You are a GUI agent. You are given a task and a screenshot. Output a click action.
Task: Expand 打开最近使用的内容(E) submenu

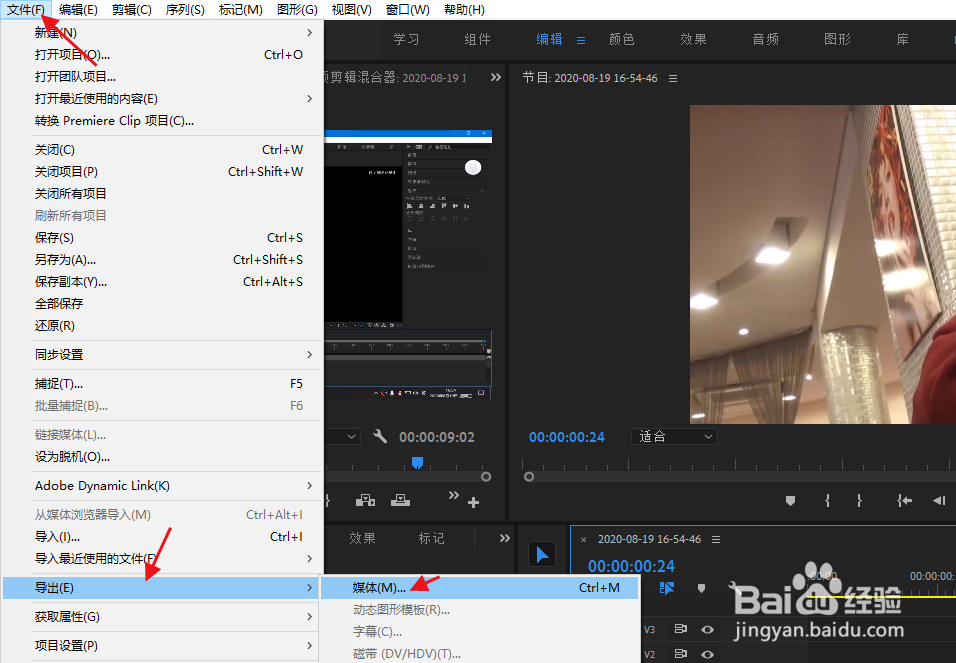162,99
